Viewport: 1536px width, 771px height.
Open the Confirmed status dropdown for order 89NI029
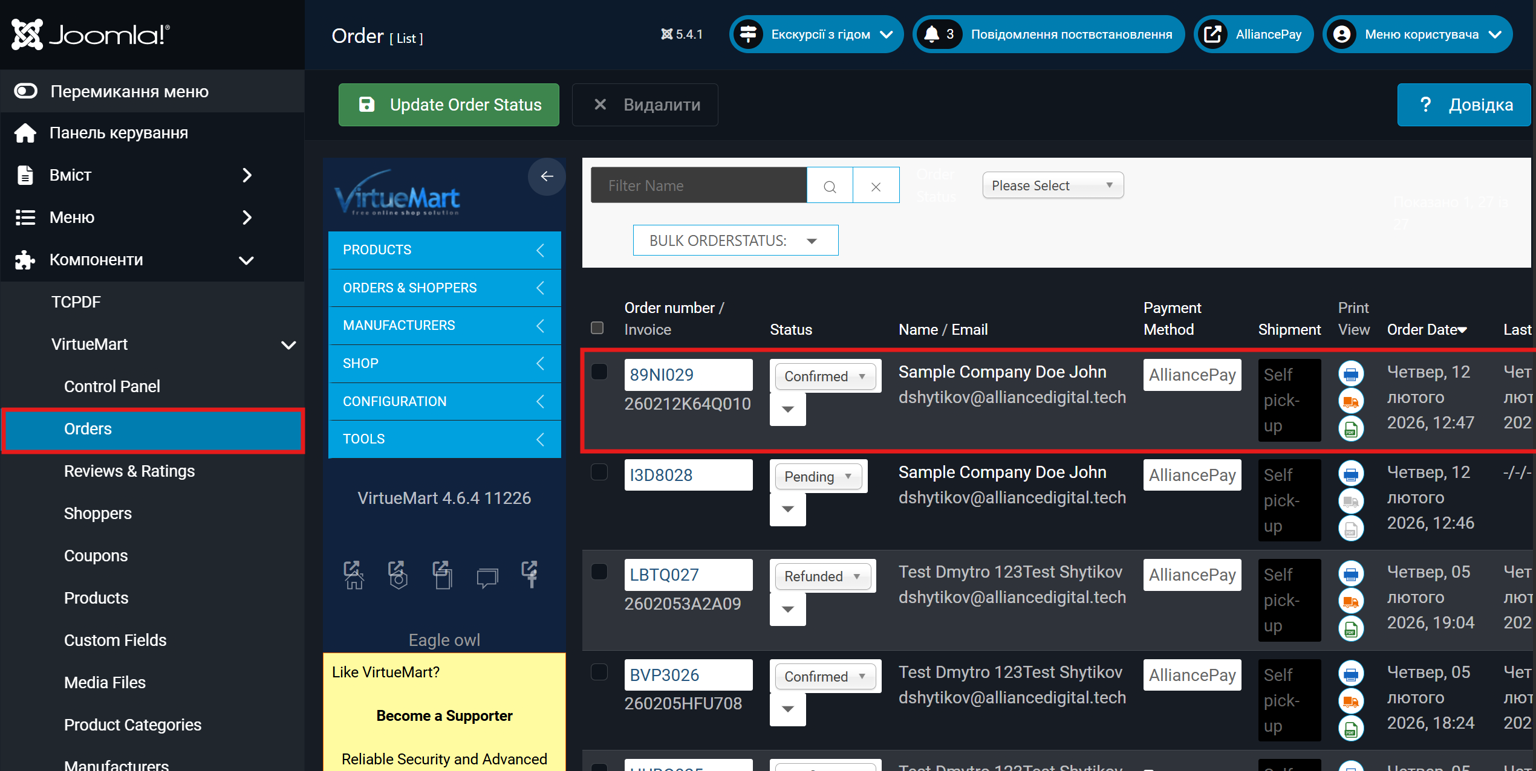click(825, 376)
